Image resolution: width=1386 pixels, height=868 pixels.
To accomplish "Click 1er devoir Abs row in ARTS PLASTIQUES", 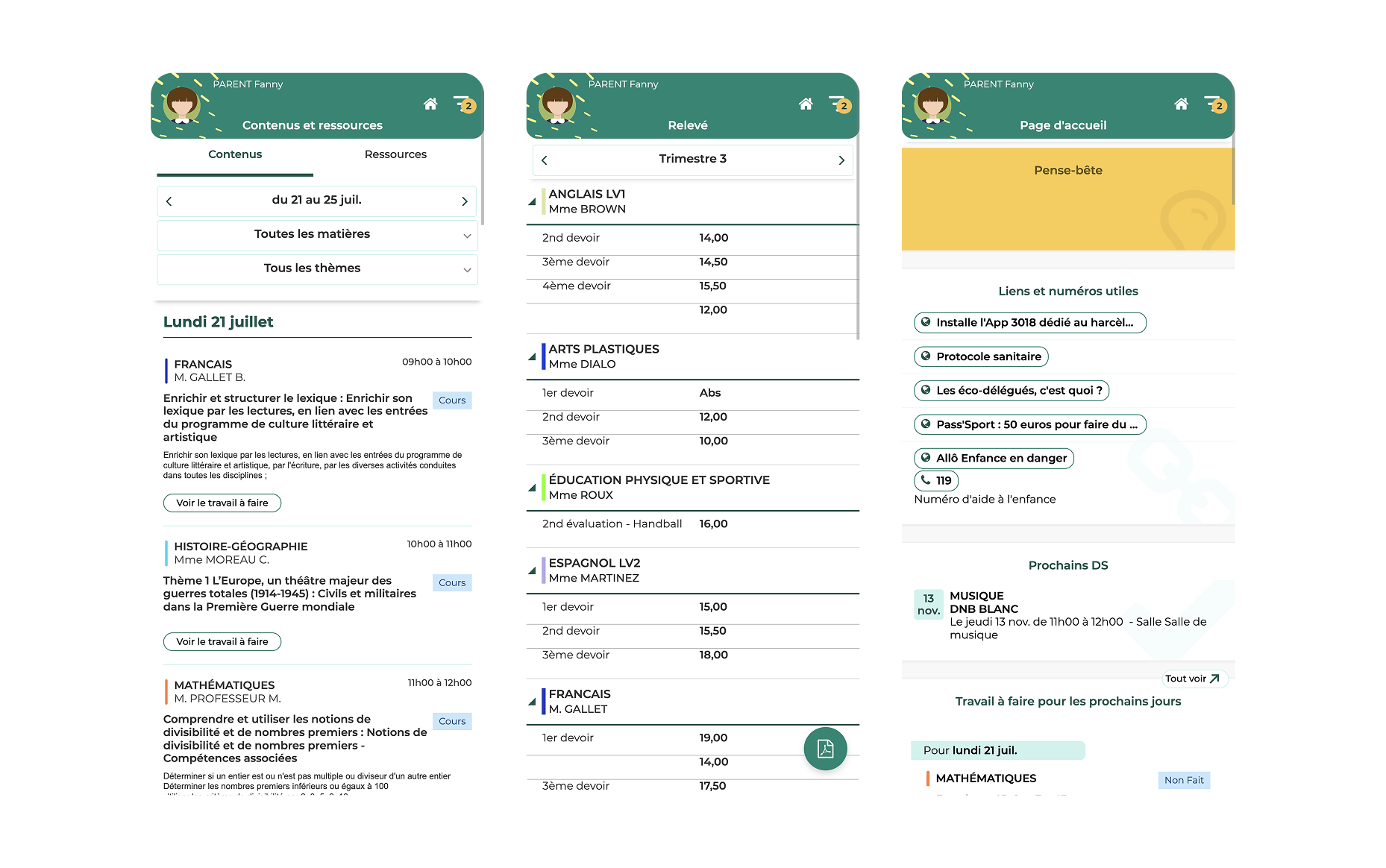I will (692, 393).
